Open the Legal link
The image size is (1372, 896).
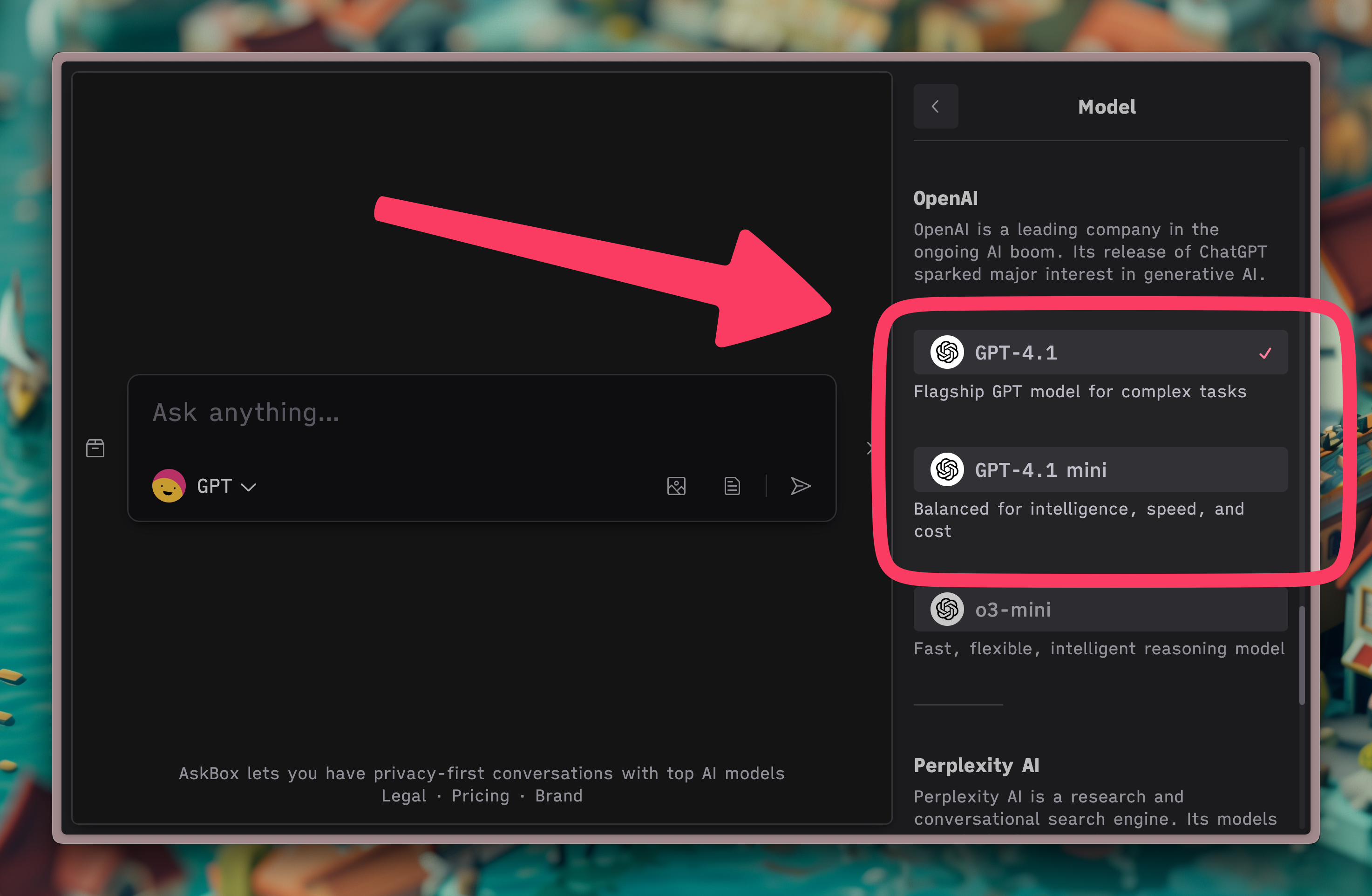coord(403,796)
